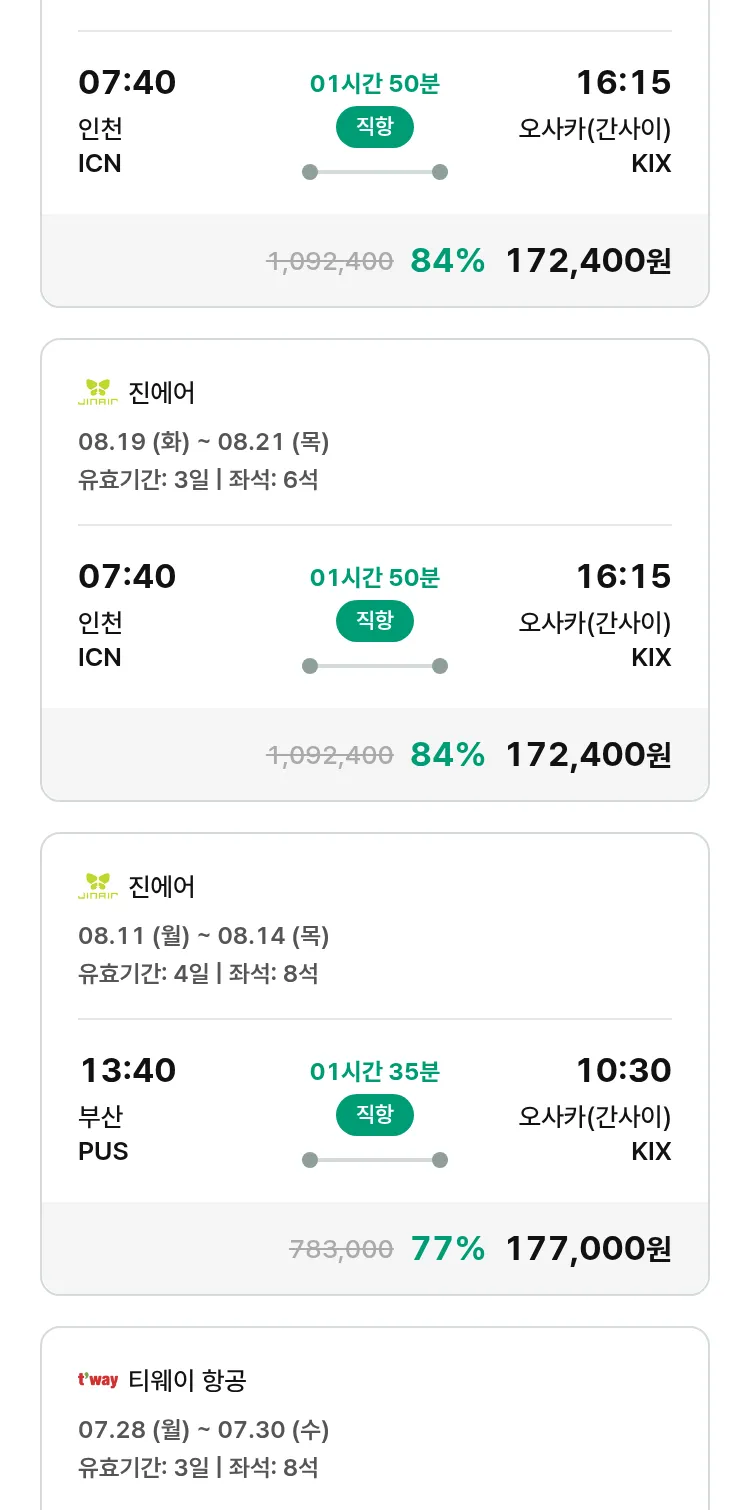The width and height of the screenshot is (750, 1510).
Task: Tap the Jin Air logo on the 08.19 deal
Action: (x=98, y=392)
